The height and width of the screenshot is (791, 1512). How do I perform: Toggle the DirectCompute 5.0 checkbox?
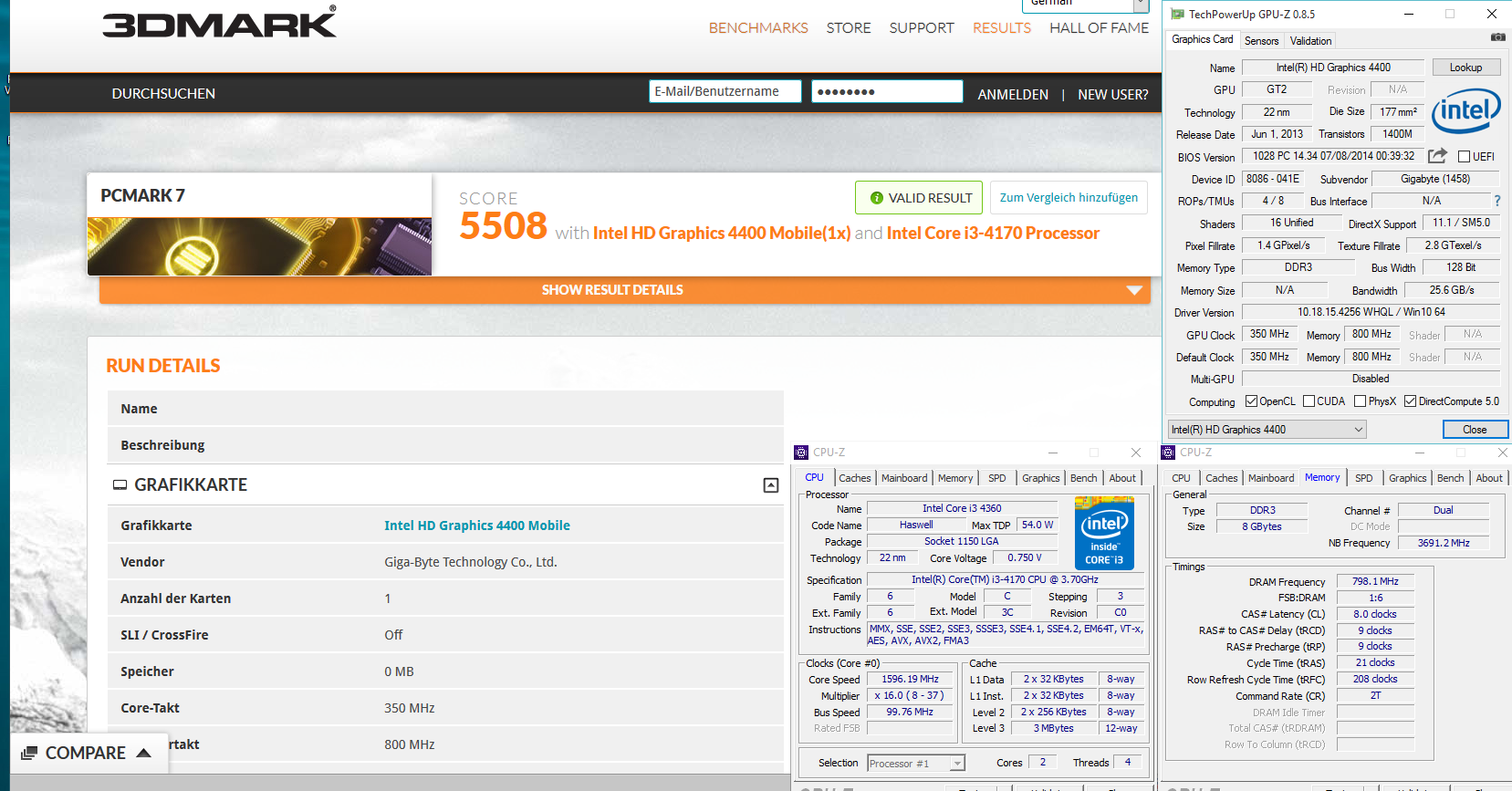coord(1411,401)
